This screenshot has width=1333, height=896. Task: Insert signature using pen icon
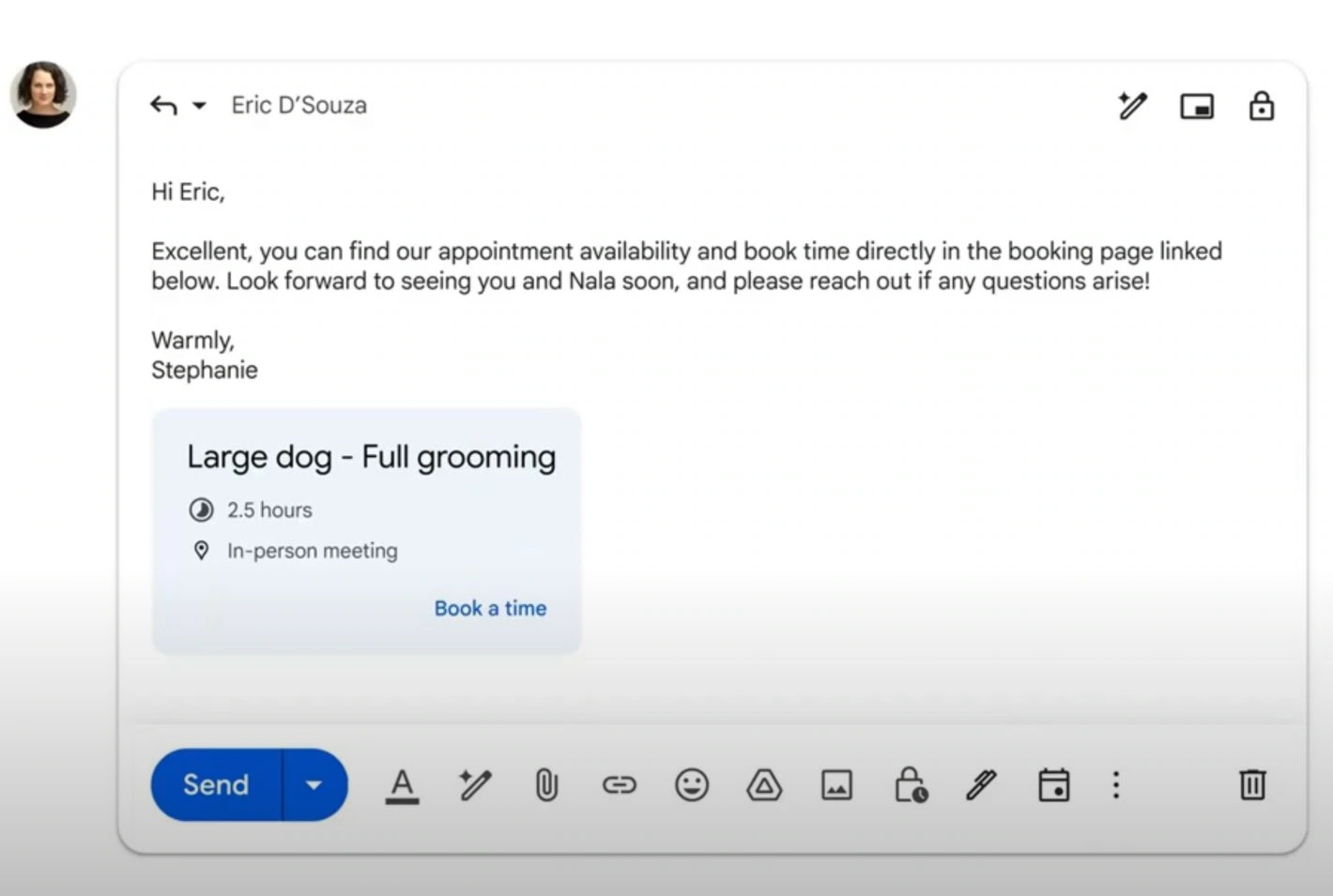(x=981, y=784)
